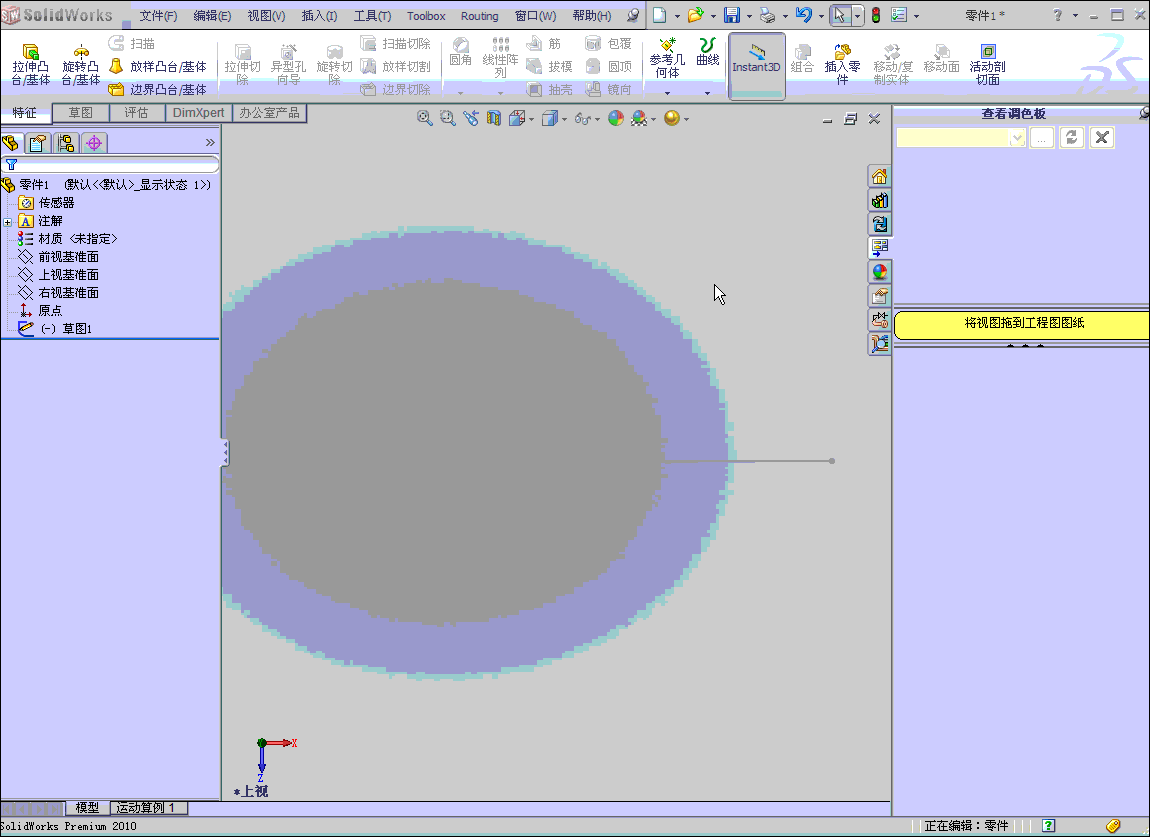1150x837 pixels.
Task: Undo the last action
Action: tap(804, 15)
